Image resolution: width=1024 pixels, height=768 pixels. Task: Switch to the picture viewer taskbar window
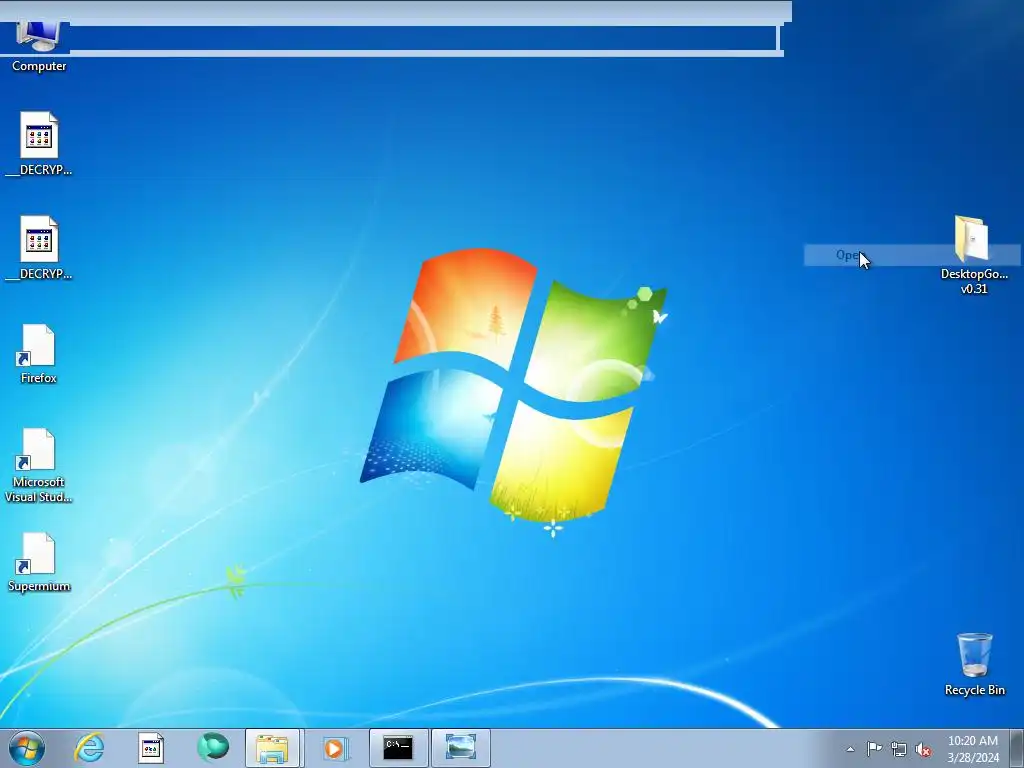pos(460,748)
